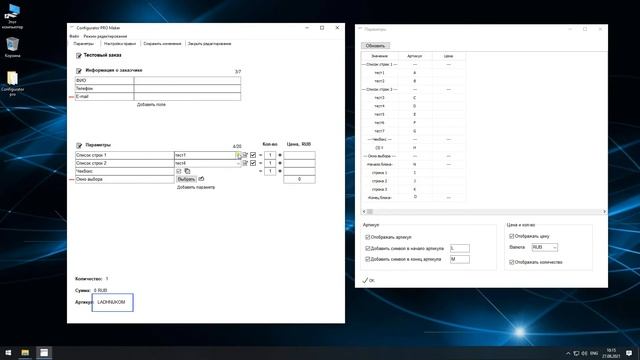Click the article prefix field containing "L"
Screen dimensions: 640x360
click(460, 248)
